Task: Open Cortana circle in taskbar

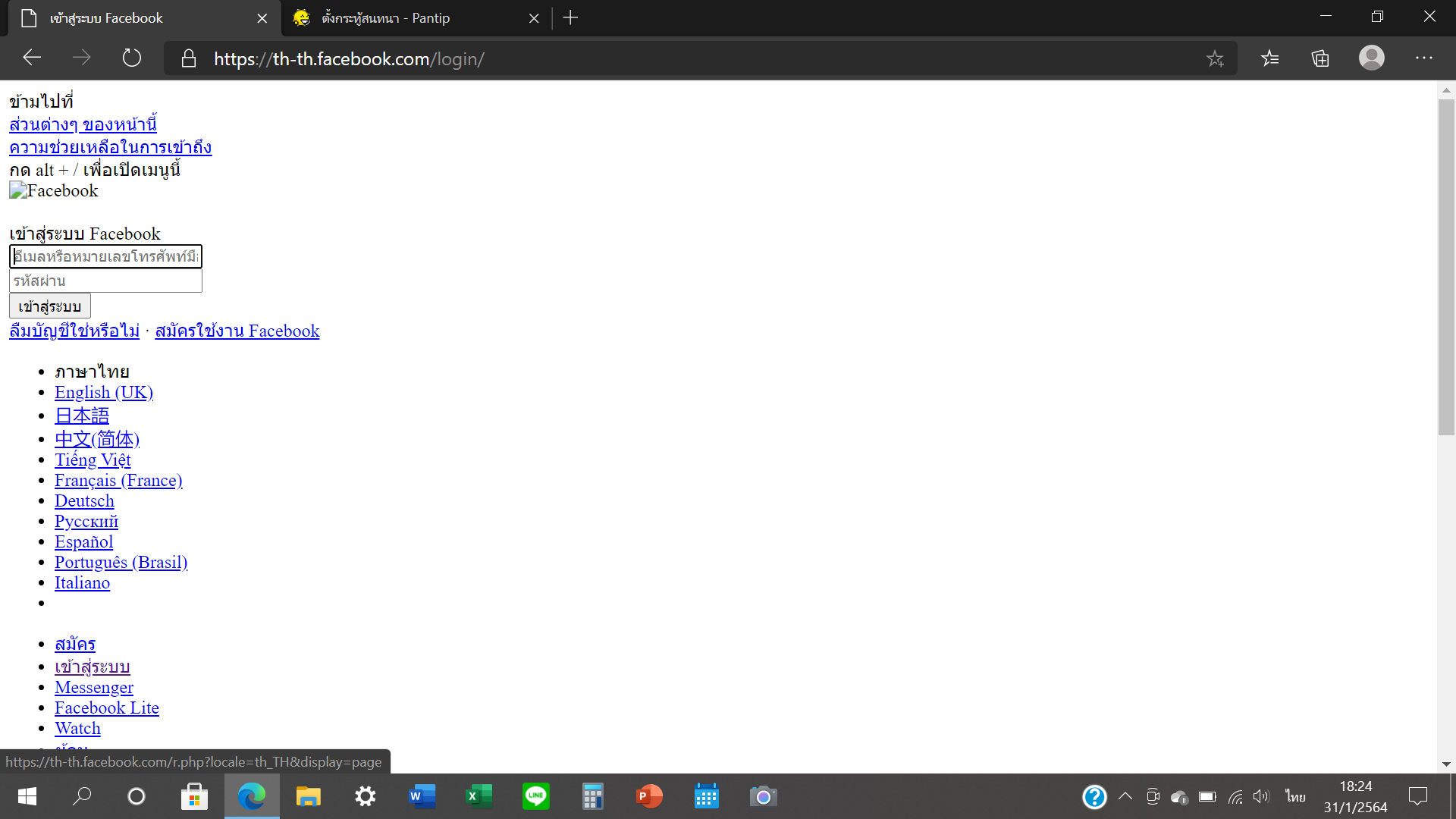Action: click(136, 796)
